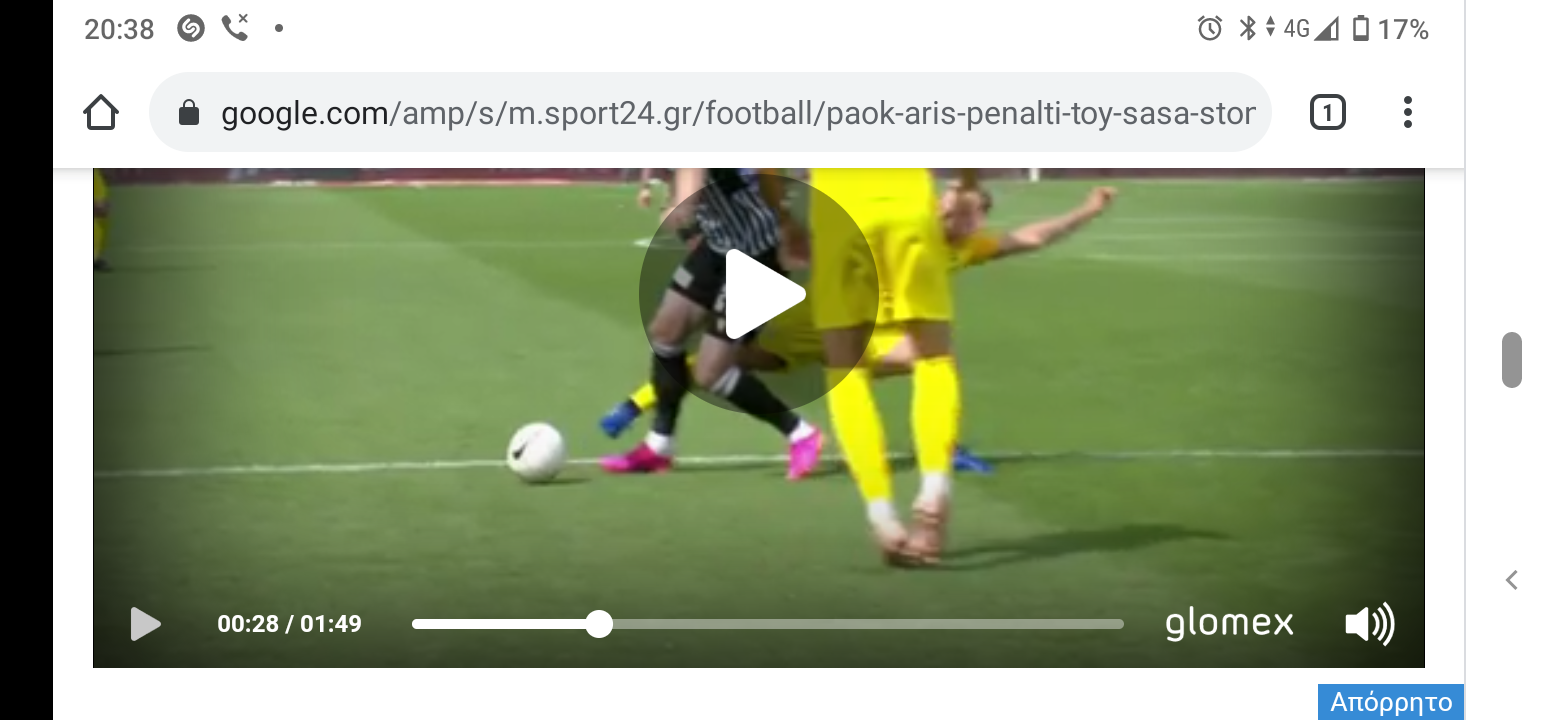Tap the Shazam icon in the status bar
This screenshot has height=720, width=1560.
[190, 29]
